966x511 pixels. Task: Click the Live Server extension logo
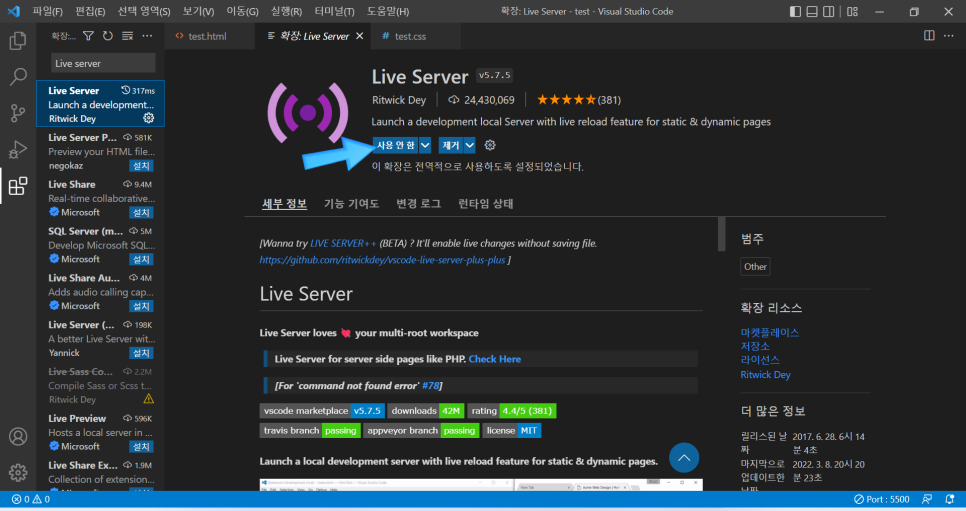point(308,113)
